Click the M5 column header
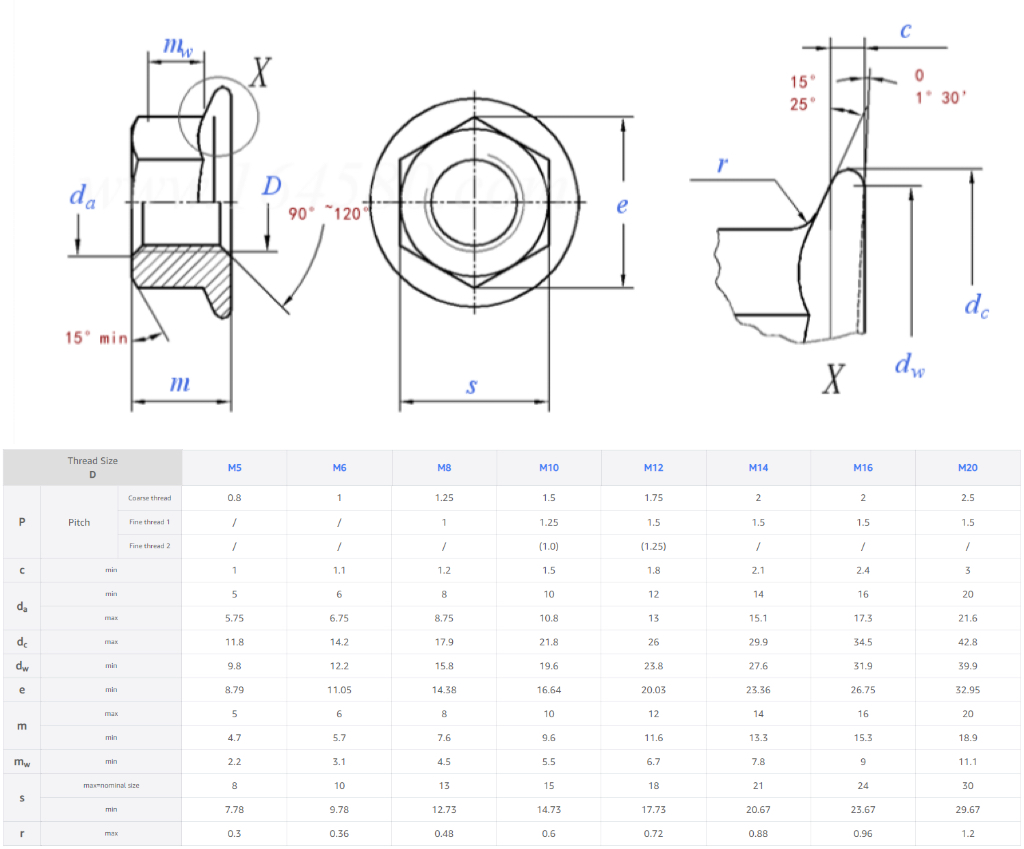This screenshot has width=1024, height=849. tap(234, 468)
